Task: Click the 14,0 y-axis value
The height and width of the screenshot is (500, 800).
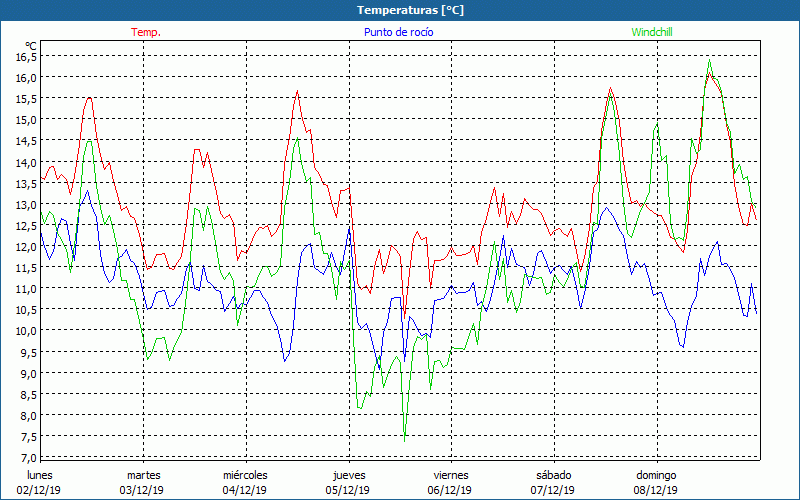Action: 27,162
